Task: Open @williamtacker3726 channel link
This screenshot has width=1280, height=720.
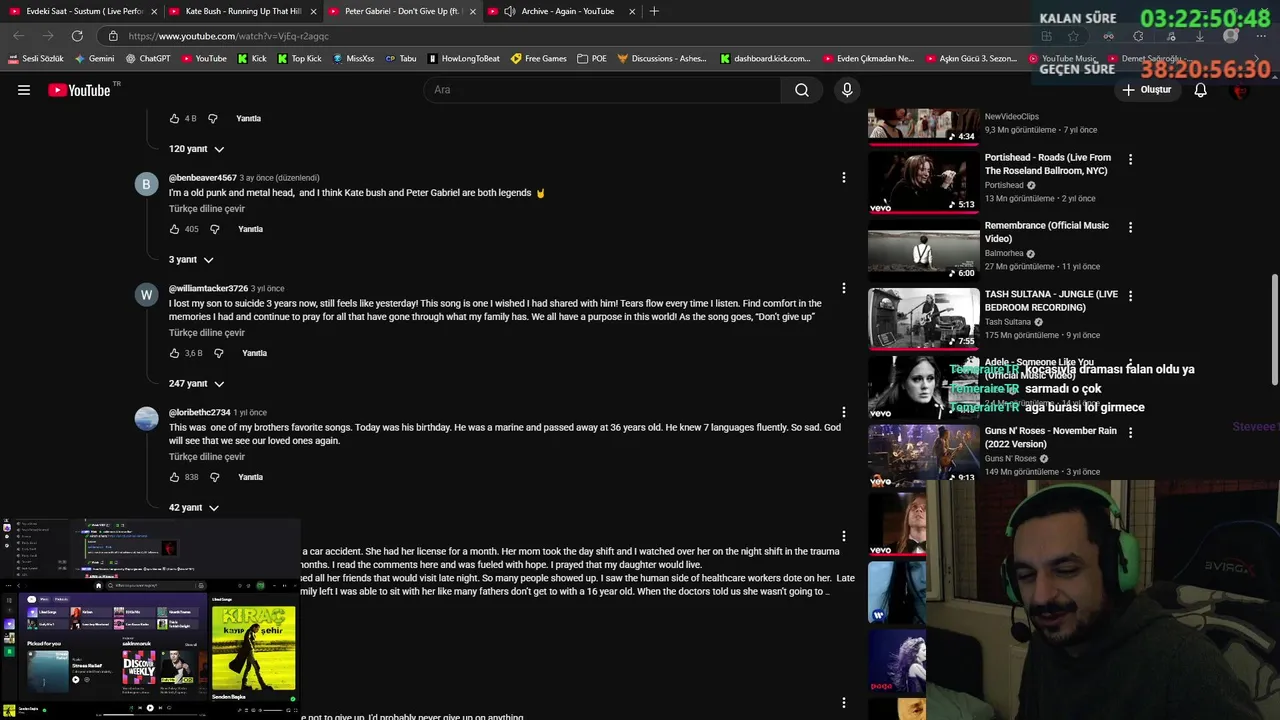Action: pyautogui.click(x=208, y=288)
